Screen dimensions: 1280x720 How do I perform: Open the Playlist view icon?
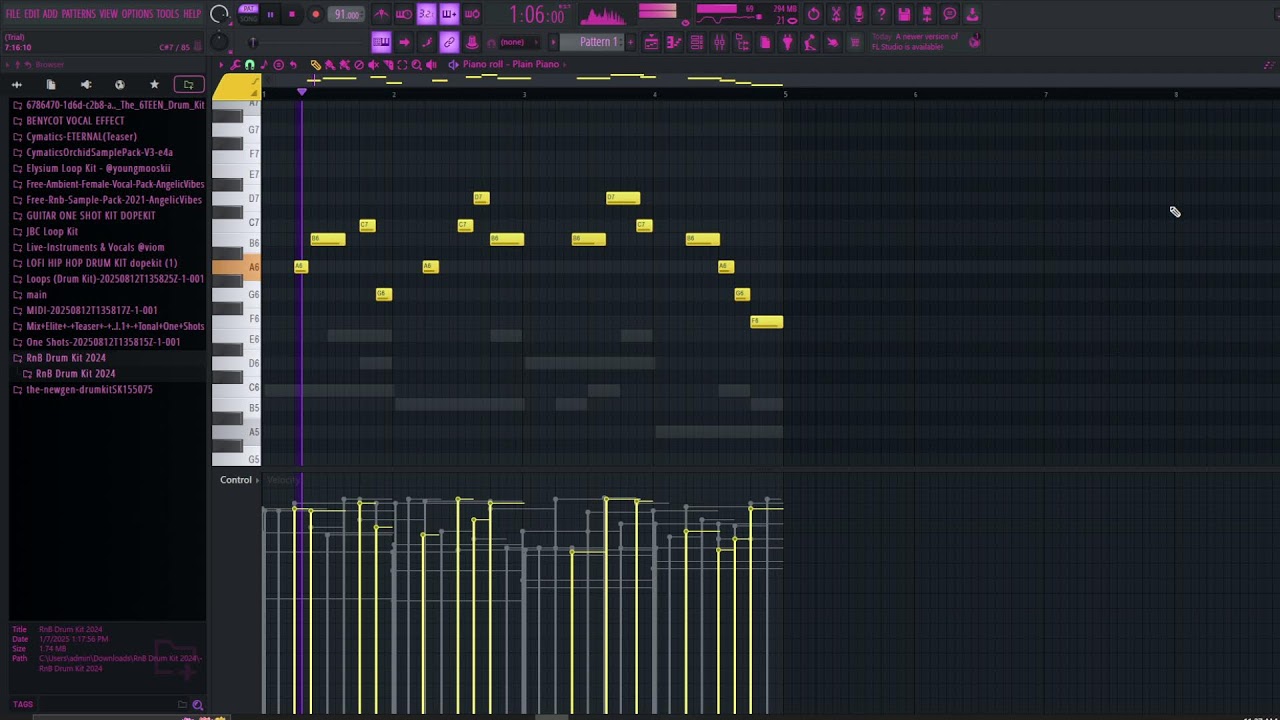point(651,42)
